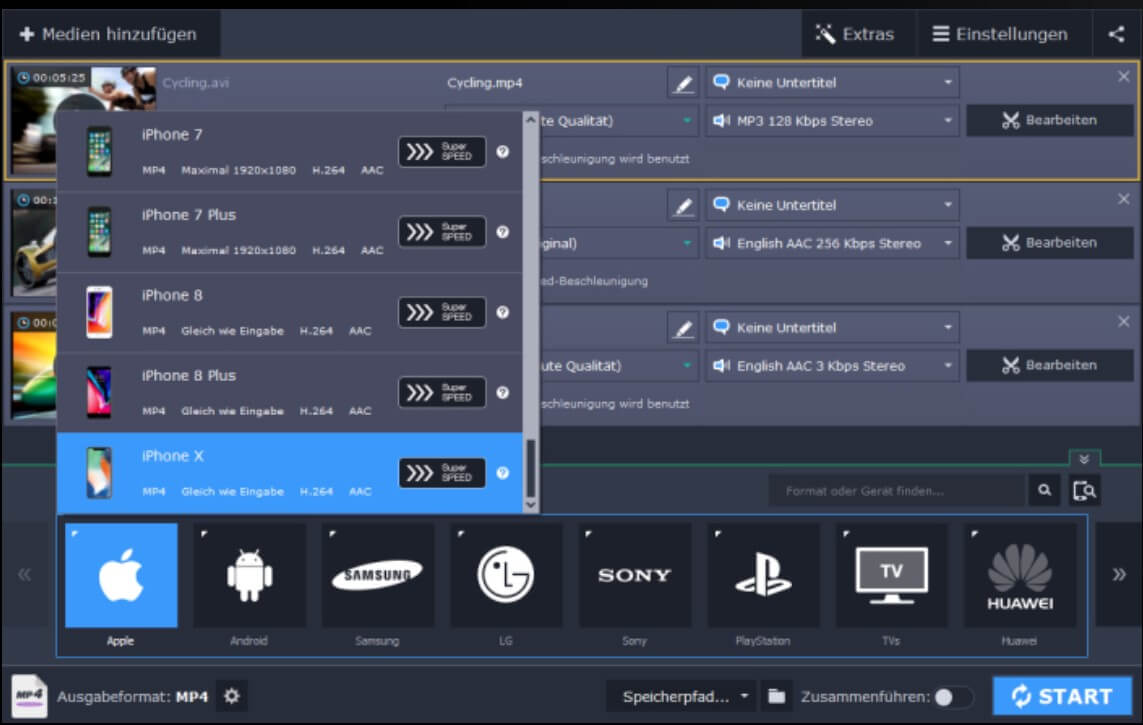The width and height of the screenshot is (1143, 725).
Task: Open output format settings gear
Action: (232, 697)
